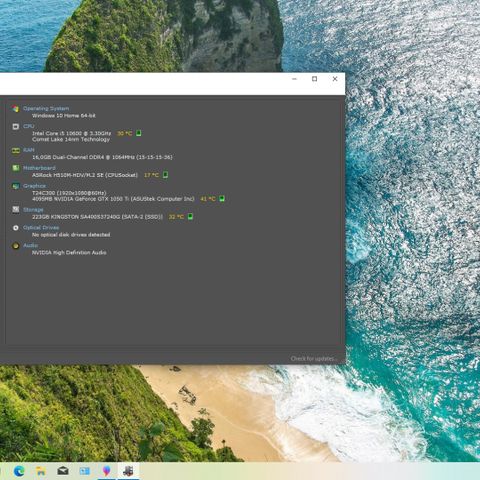Click the 16,0GB Dual-Channel DDR4 line

coord(102,157)
